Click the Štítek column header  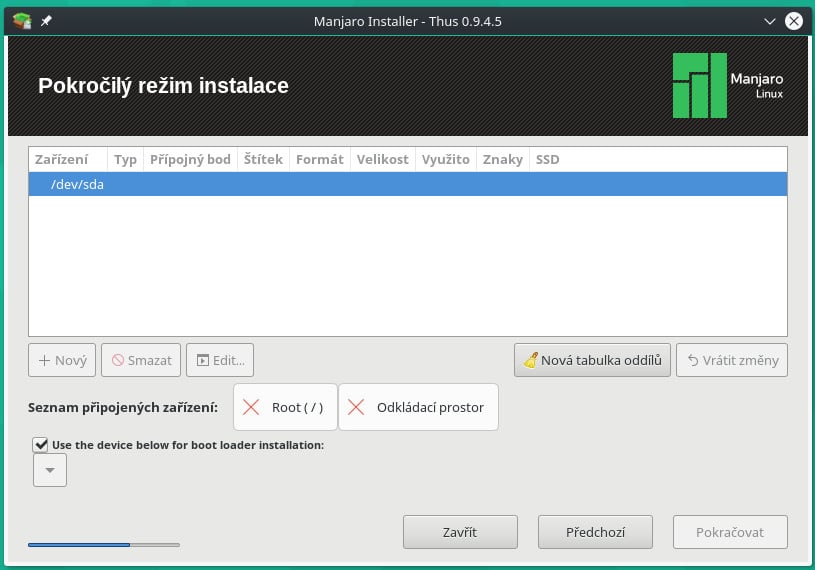[264, 160]
